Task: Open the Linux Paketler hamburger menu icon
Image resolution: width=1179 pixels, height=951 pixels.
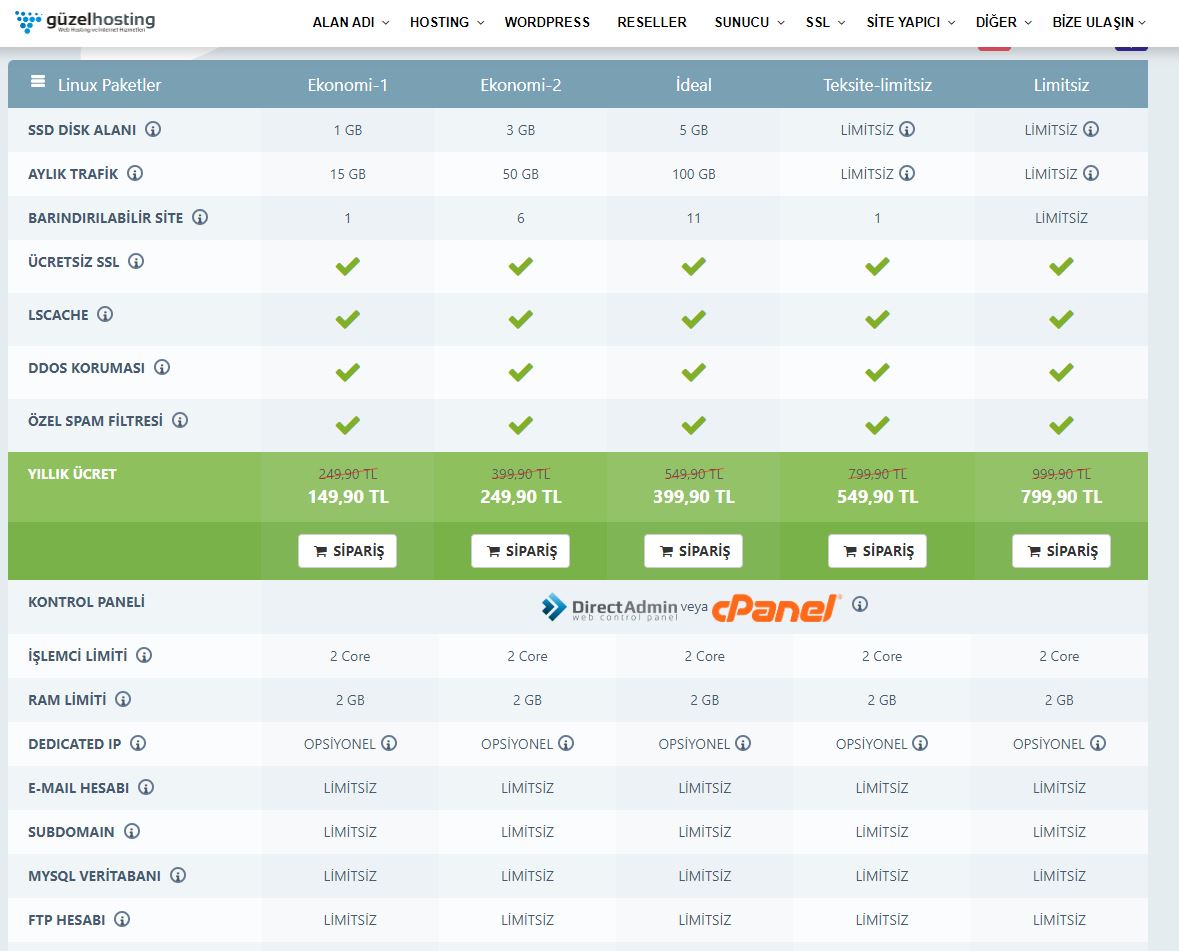Action: 37,84
